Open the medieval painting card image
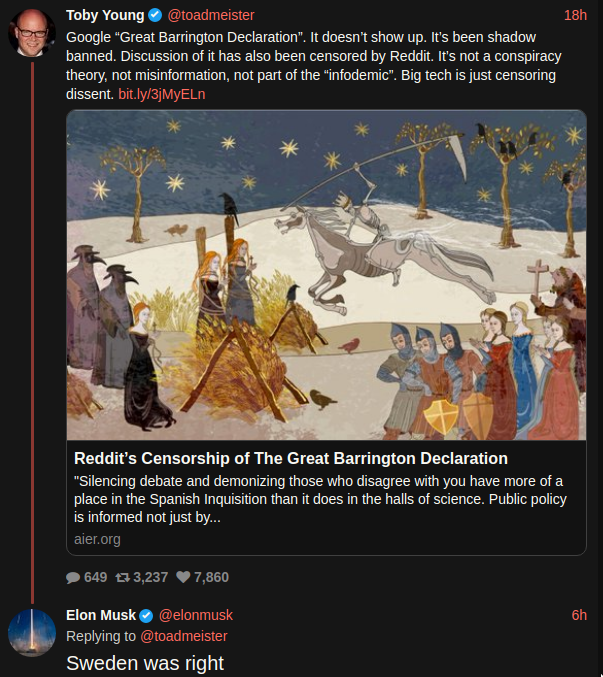 [326, 275]
